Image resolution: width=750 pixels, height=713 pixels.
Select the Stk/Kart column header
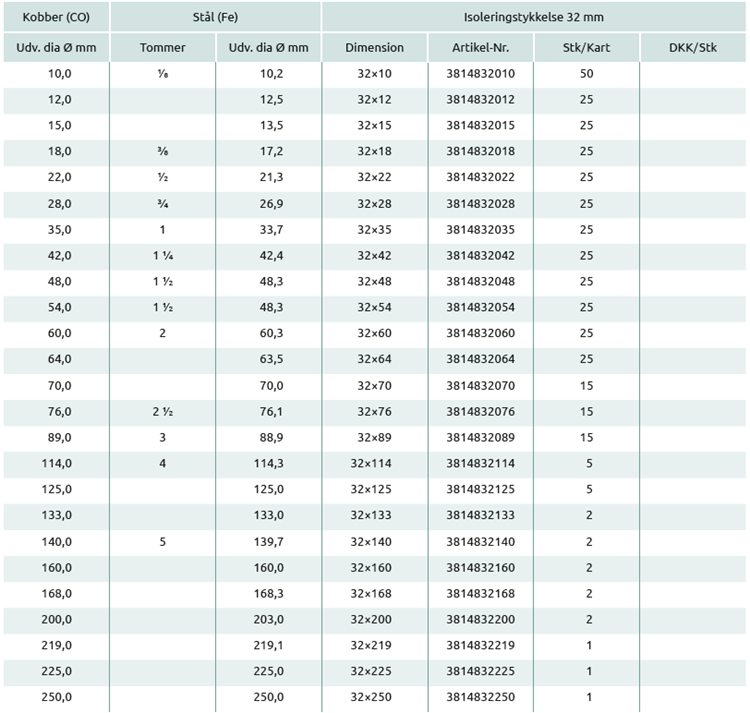pyautogui.click(x=586, y=47)
